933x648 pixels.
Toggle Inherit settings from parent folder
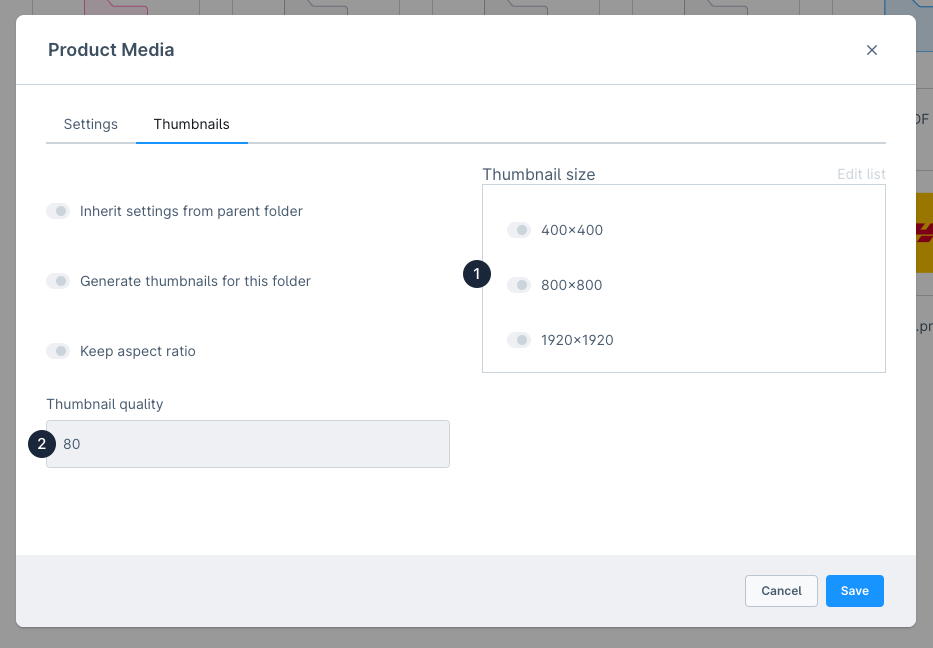point(58,211)
